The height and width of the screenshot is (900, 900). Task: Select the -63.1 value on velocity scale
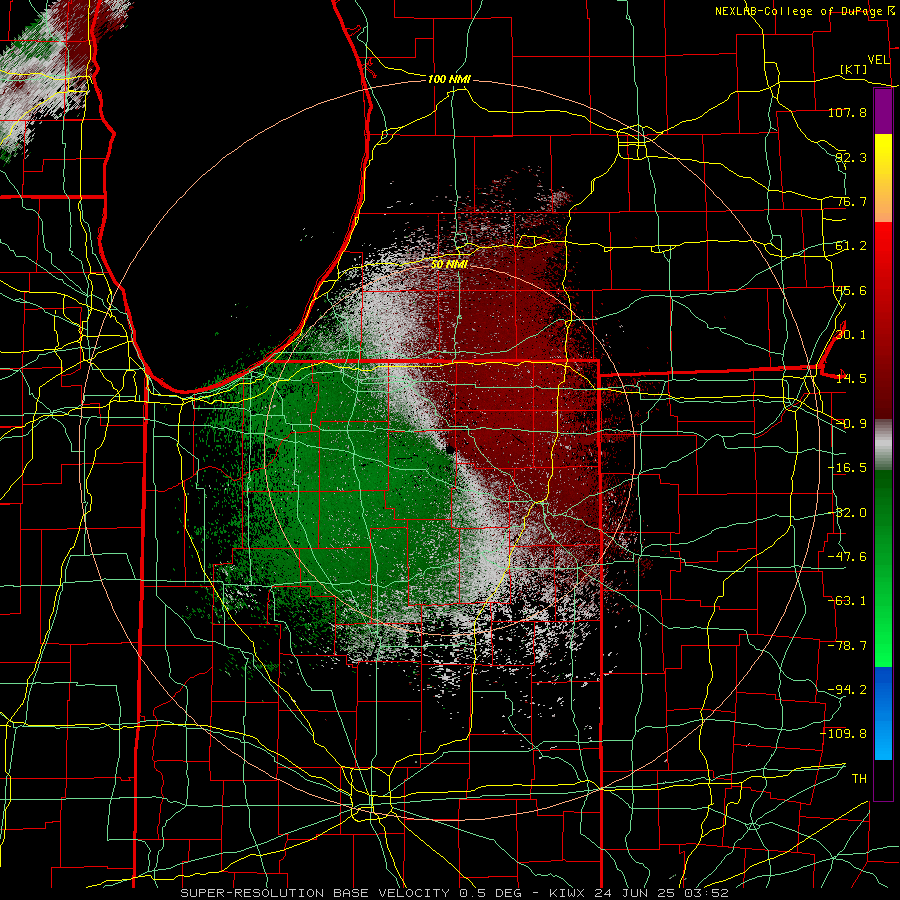click(x=847, y=601)
